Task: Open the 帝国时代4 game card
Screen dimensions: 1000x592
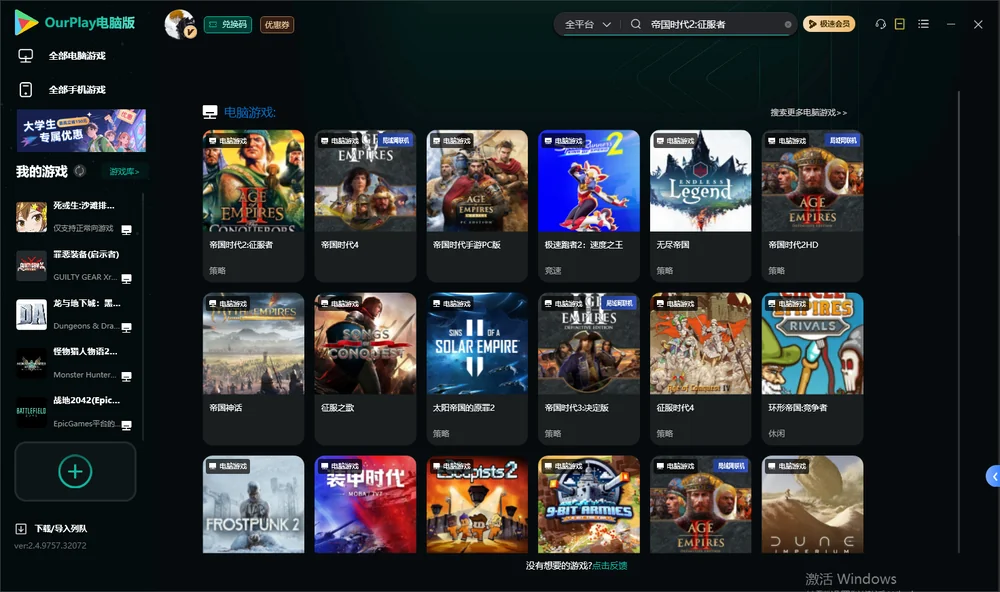Action: [365, 205]
